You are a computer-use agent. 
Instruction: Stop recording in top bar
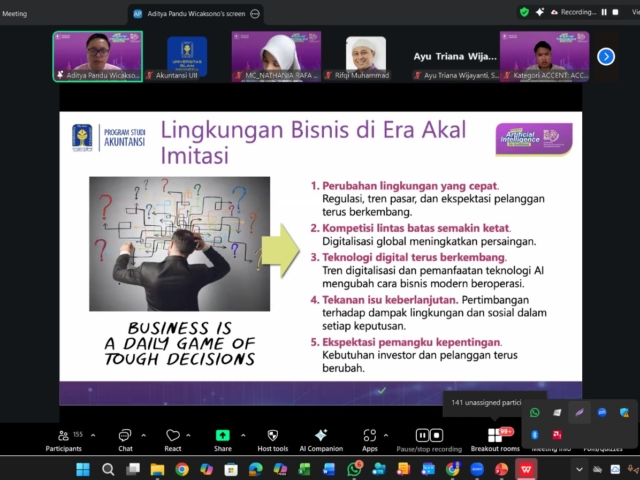[616, 12]
